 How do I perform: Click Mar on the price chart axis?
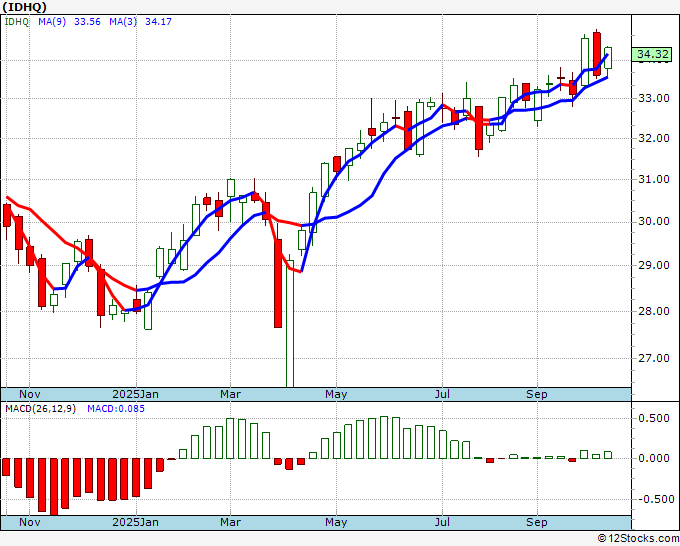point(230,394)
